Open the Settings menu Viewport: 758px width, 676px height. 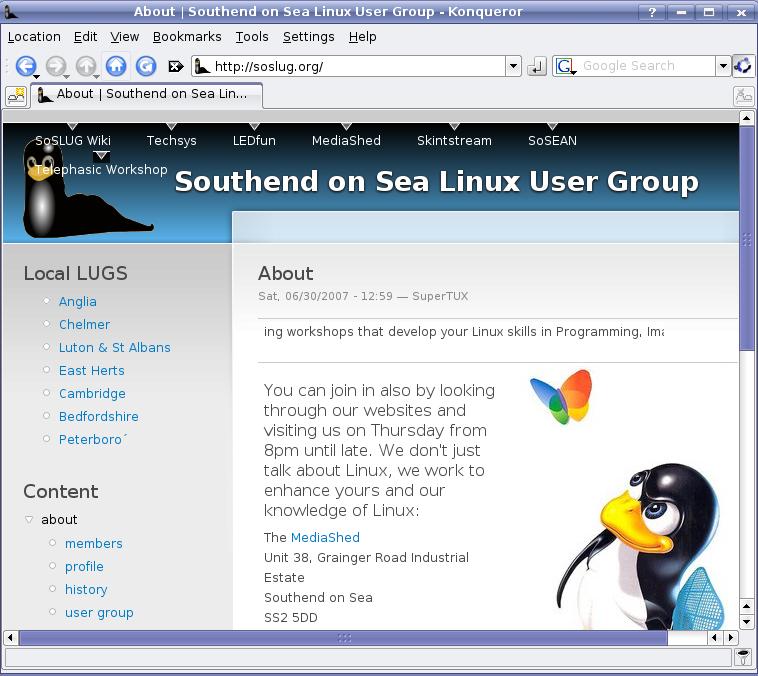pos(308,37)
